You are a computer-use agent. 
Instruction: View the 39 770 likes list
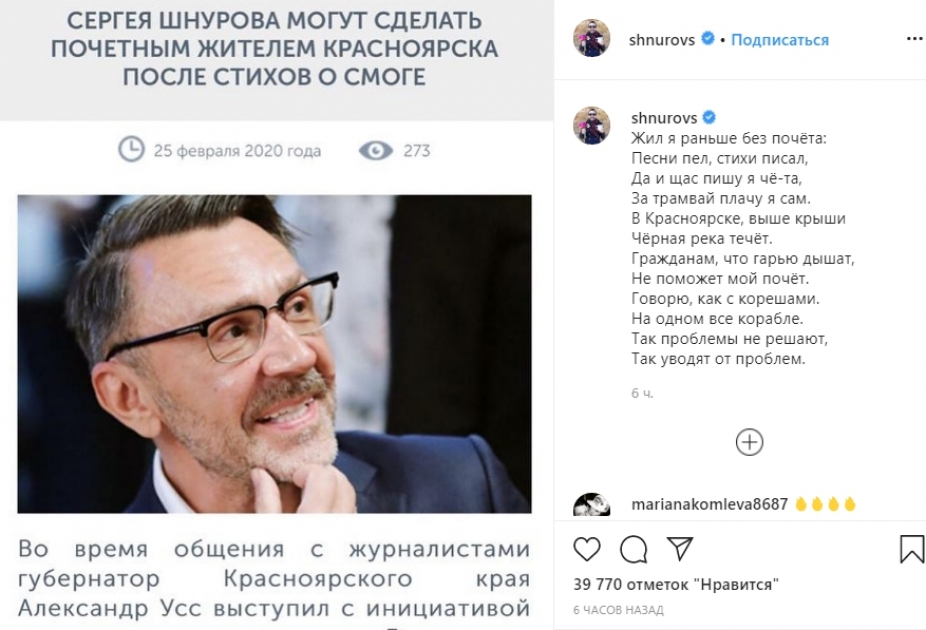pos(676,585)
